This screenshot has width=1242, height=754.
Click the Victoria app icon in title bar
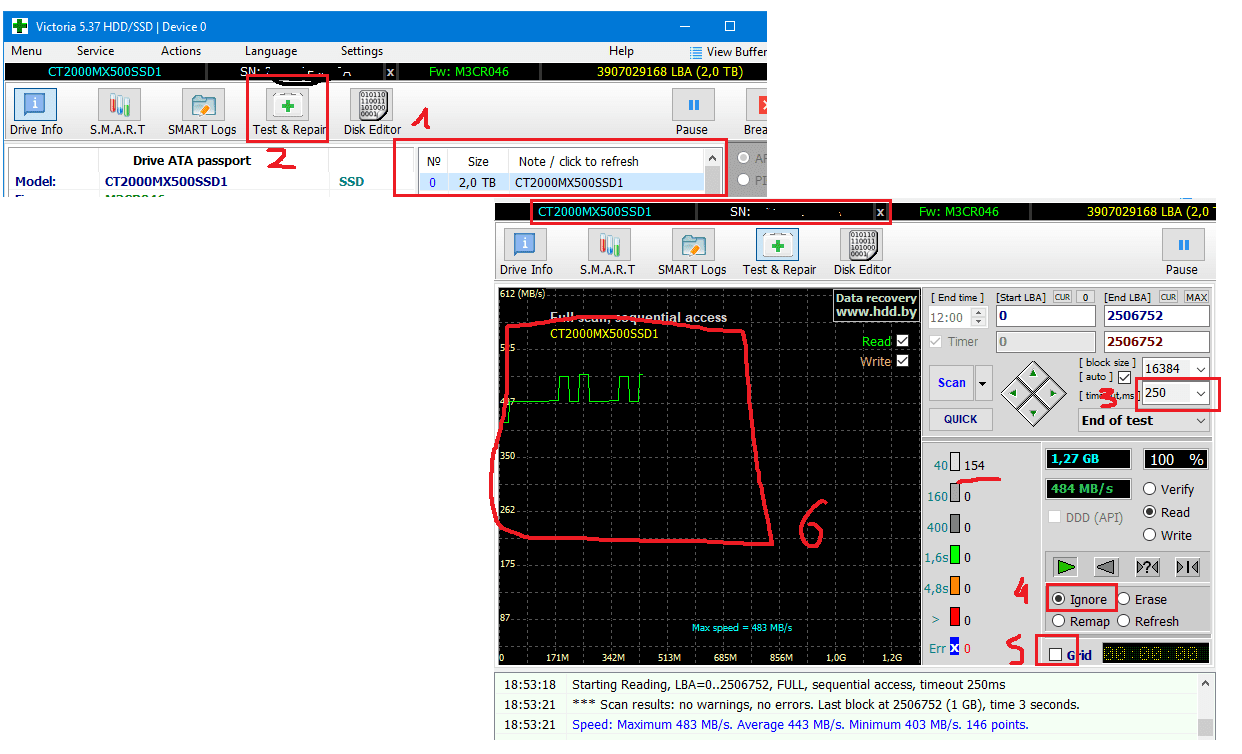[x=20, y=26]
